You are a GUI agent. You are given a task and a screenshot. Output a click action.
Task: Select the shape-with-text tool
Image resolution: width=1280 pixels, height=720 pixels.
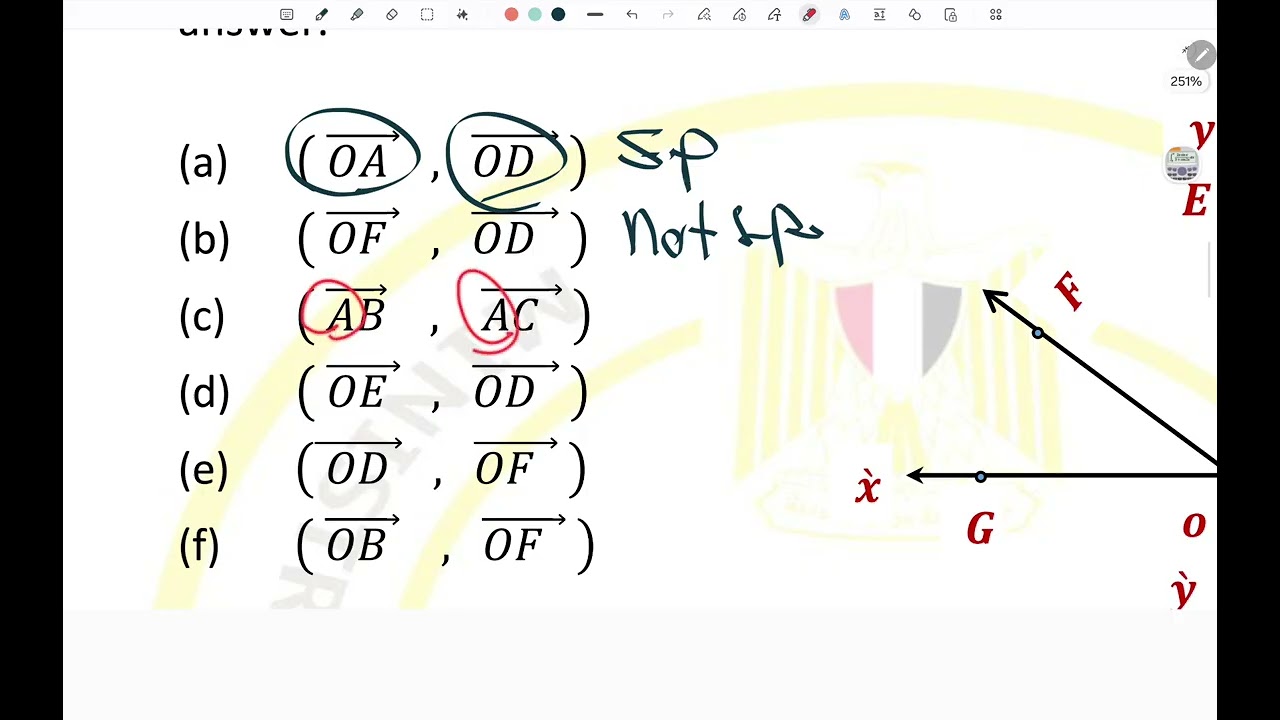[774, 15]
